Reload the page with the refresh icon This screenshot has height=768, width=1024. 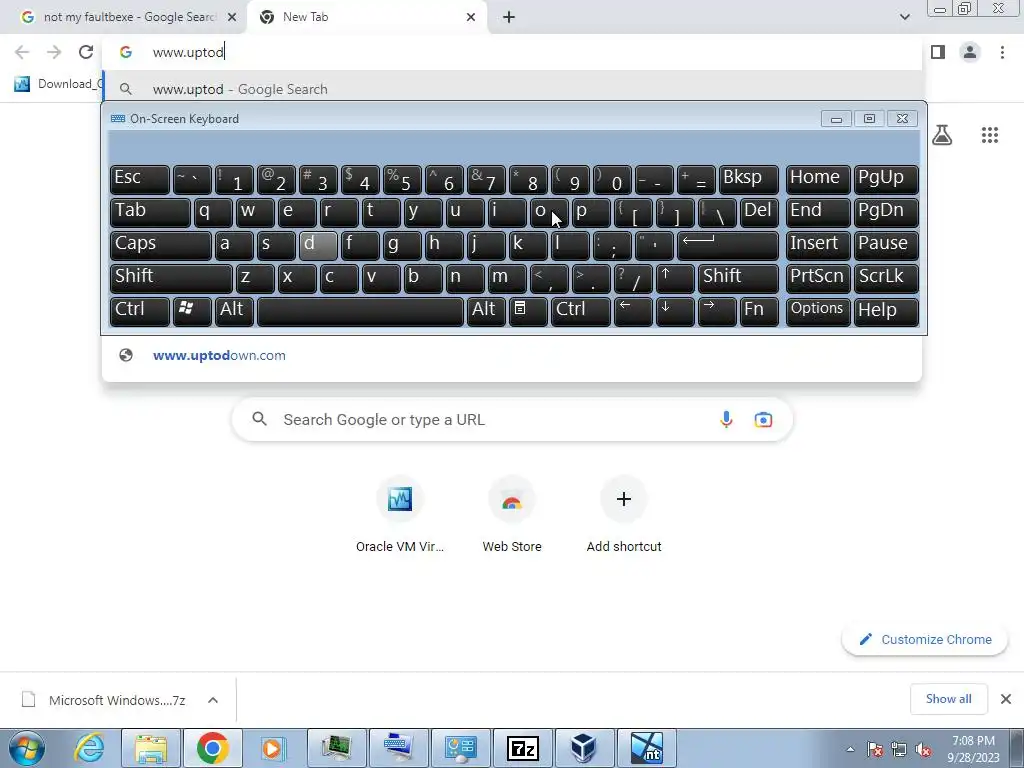tap(86, 52)
